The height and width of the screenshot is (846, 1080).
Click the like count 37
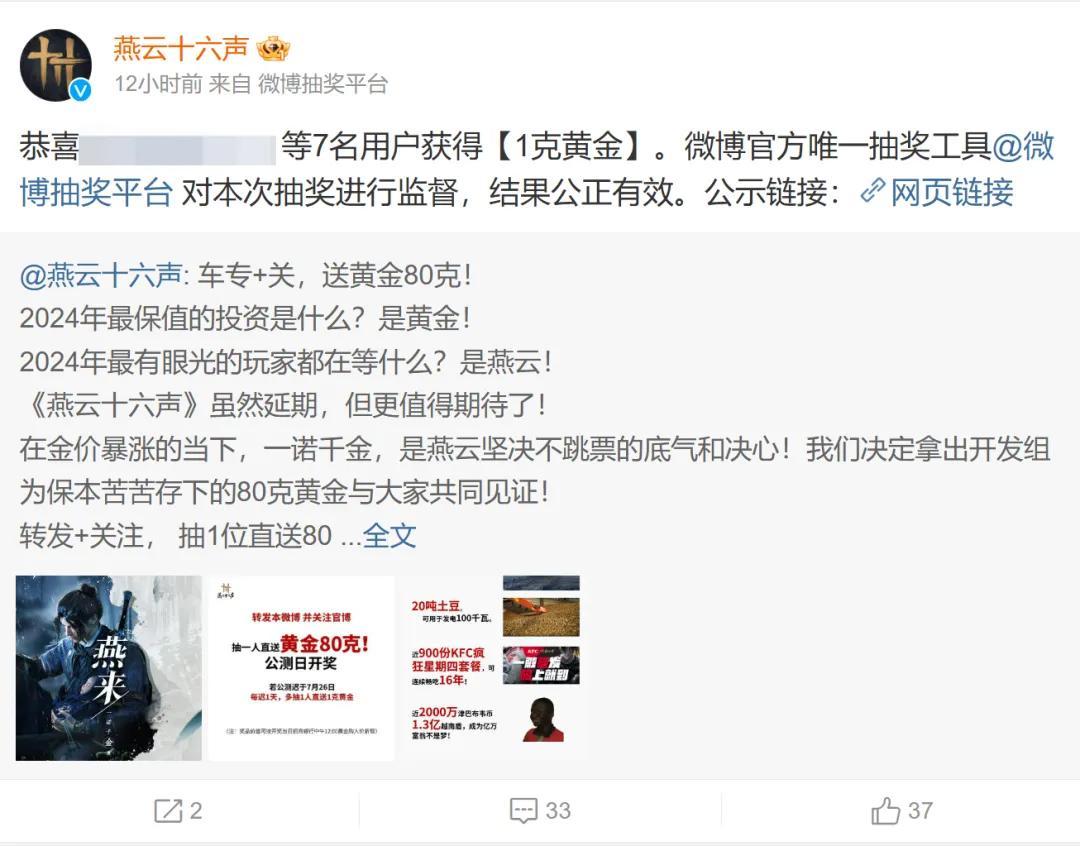click(x=920, y=811)
